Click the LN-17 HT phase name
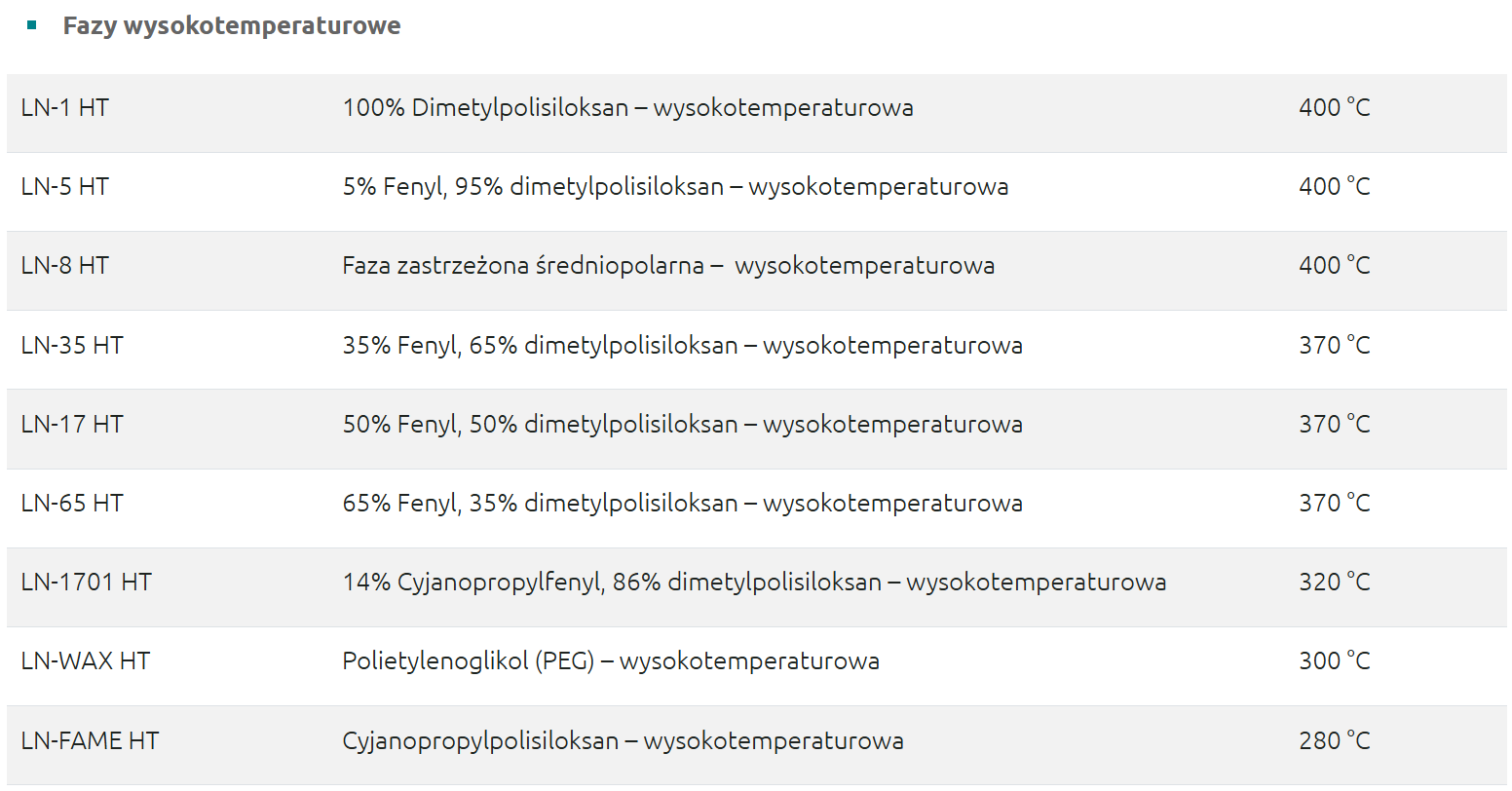Viewport: 1512px width, 791px height. 72,424
